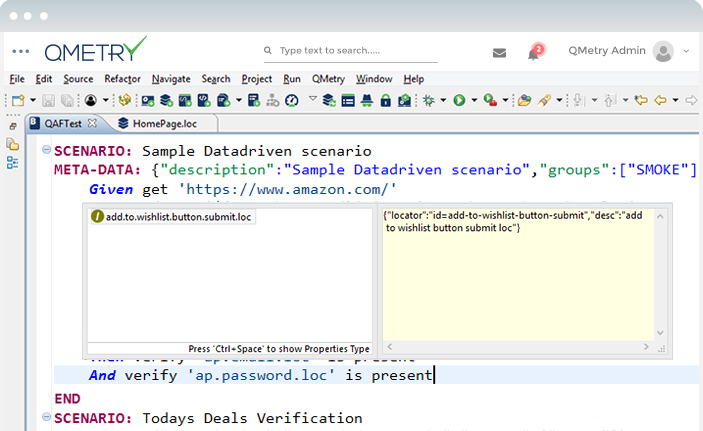Expand the Run configurations dropdown
This screenshot has height=431, width=703.
pyautogui.click(x=474, y=100)
